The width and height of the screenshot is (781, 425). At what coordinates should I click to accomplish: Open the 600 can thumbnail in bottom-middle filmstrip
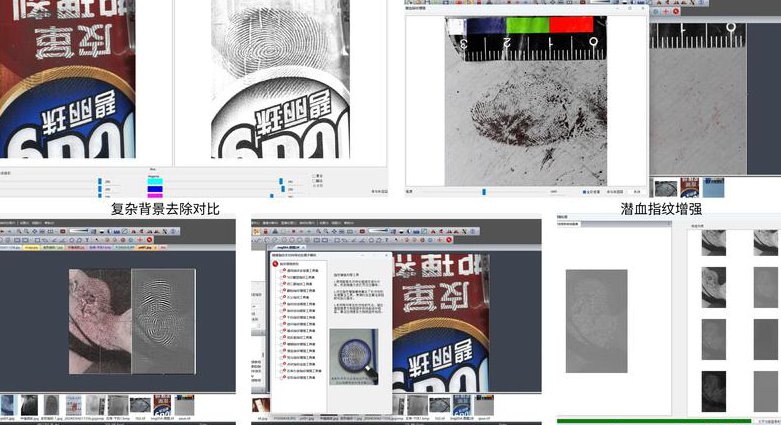click(462, 405)
